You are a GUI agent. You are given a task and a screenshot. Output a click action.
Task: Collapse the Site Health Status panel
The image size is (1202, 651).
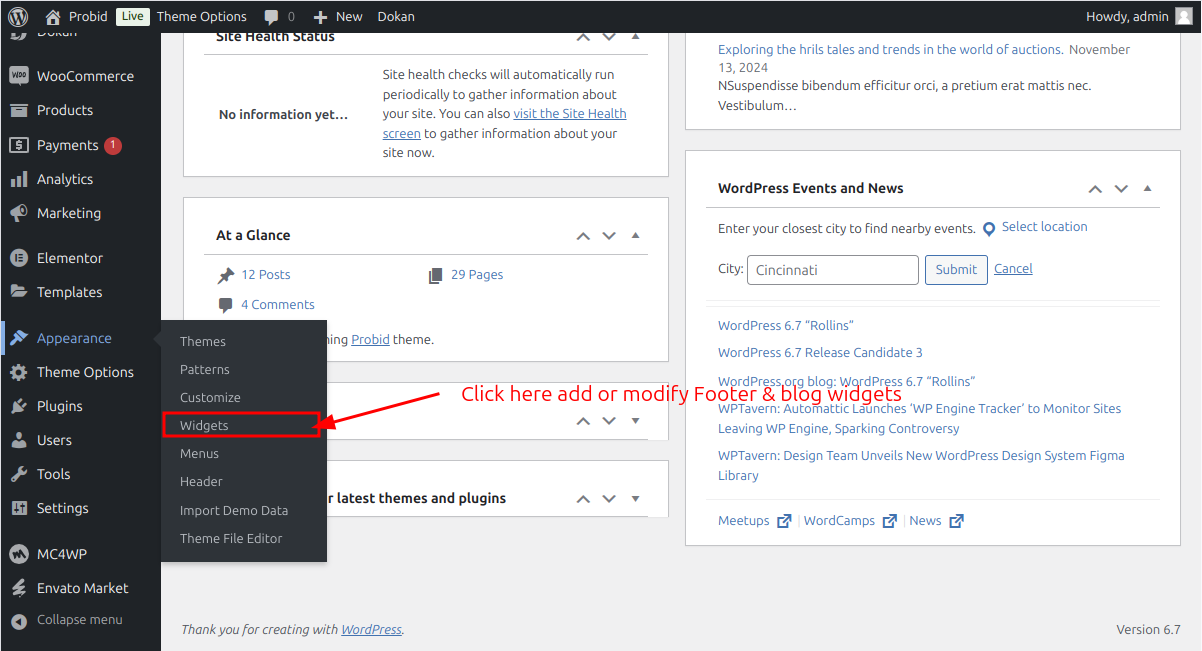click(x=635, y=37)
